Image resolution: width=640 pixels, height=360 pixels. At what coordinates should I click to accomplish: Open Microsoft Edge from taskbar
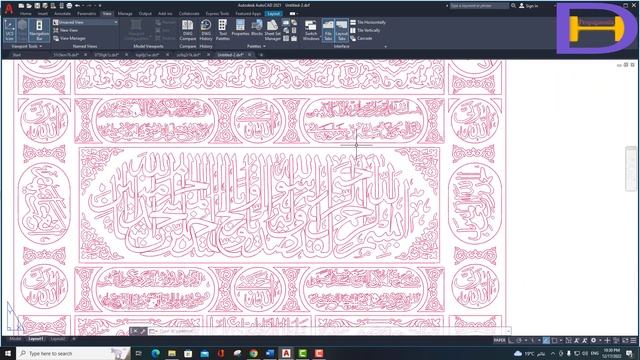click(156, 353)
